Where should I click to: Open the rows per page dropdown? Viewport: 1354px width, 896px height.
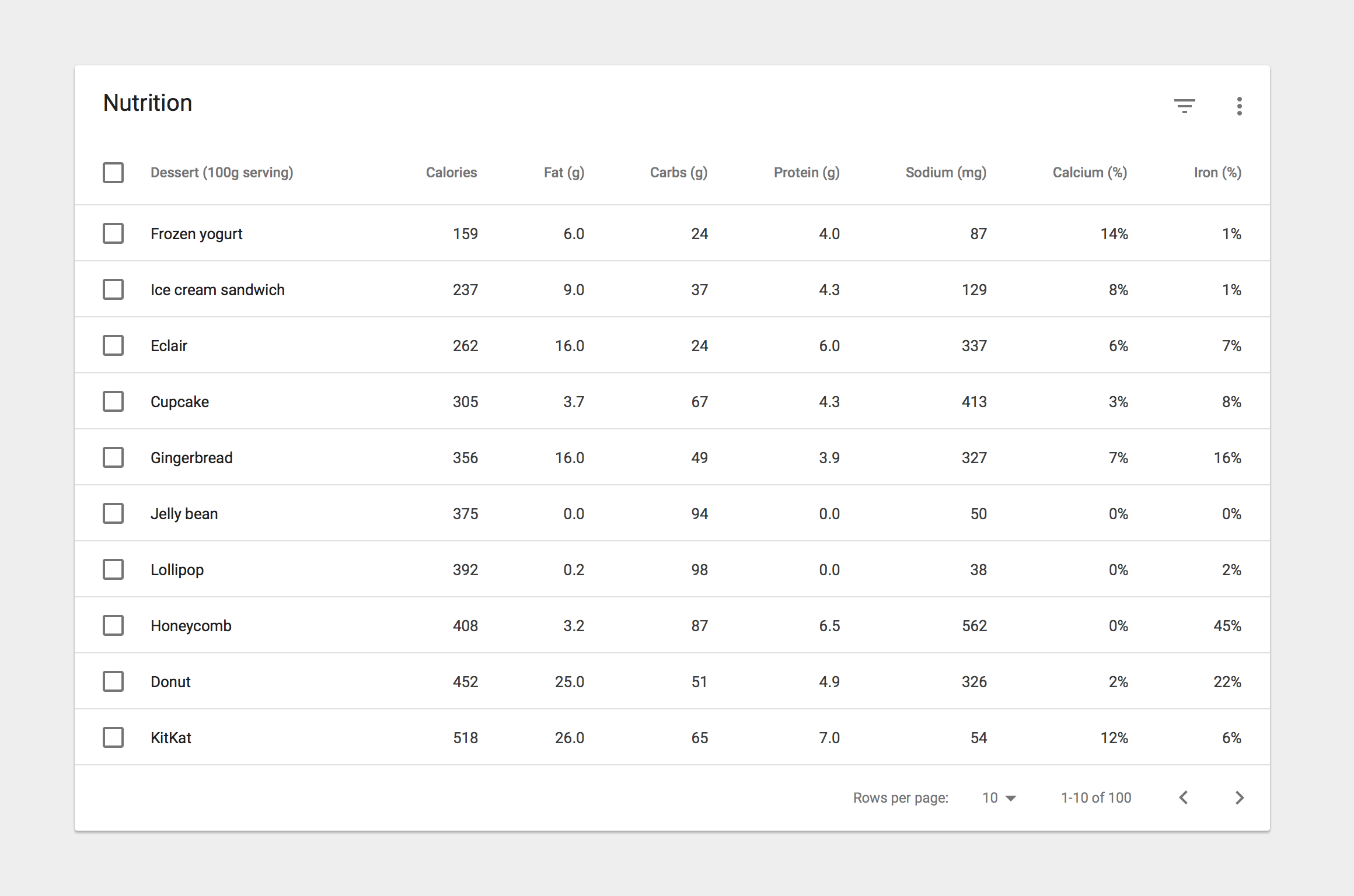click(999, 797)
